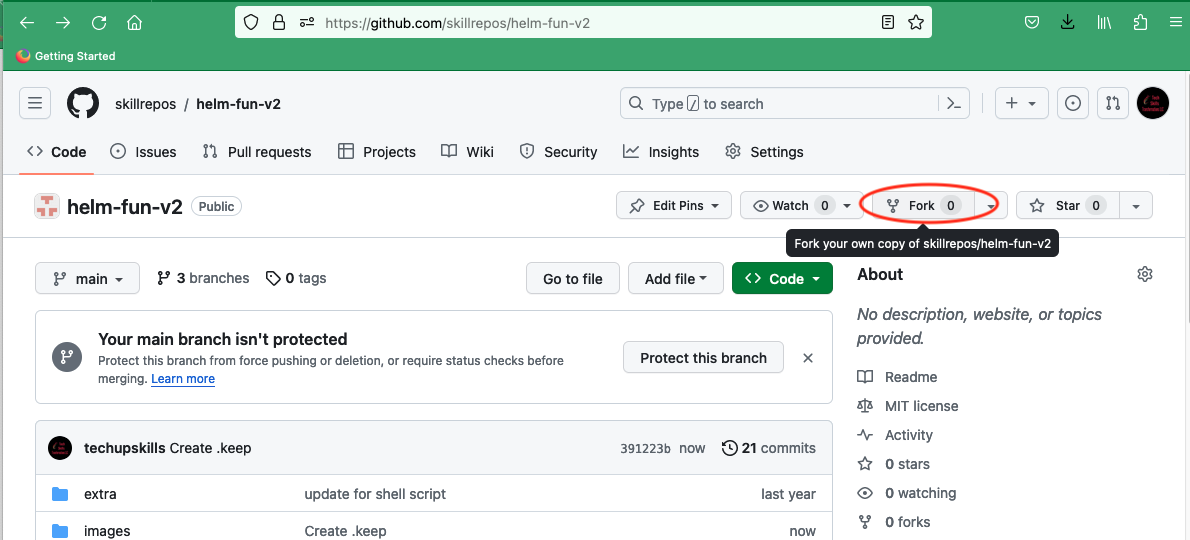Bookmark this page with the star icon

click(916, 23)
